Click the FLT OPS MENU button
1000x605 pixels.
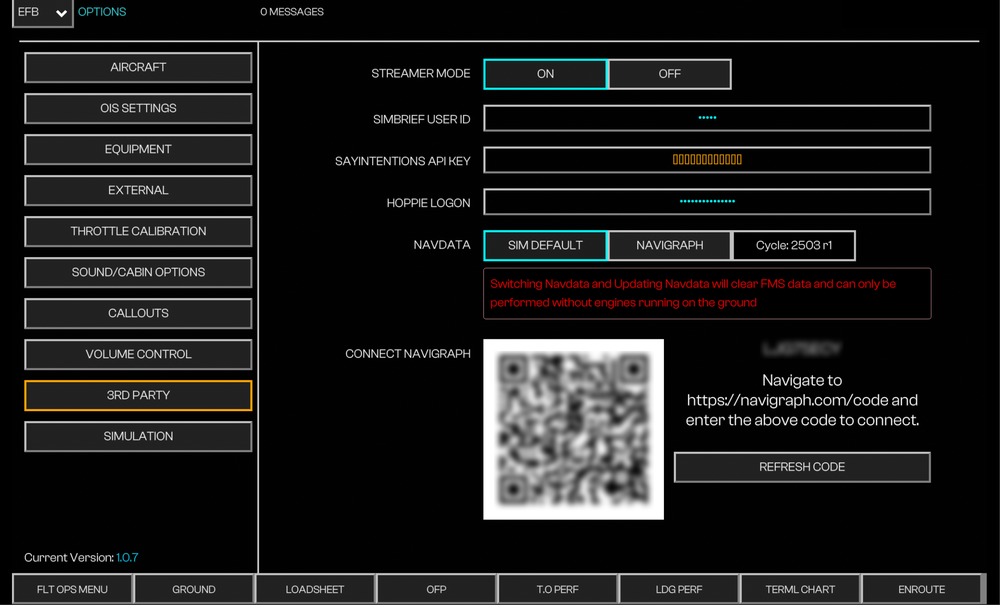pyautogui.click(x=72, y=589)
